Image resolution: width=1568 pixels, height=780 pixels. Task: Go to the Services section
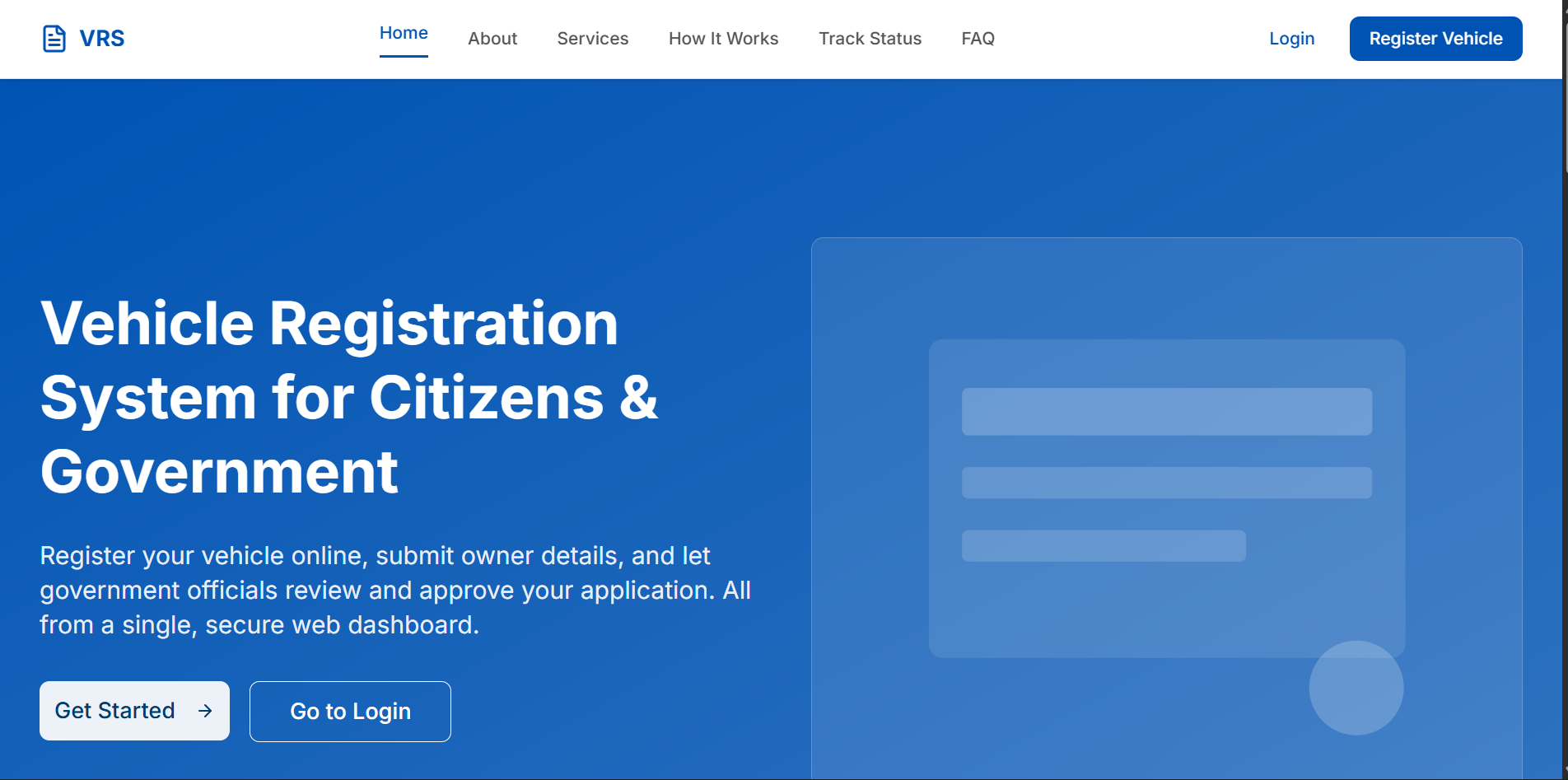pyautogui.click(x=592, y=39)
